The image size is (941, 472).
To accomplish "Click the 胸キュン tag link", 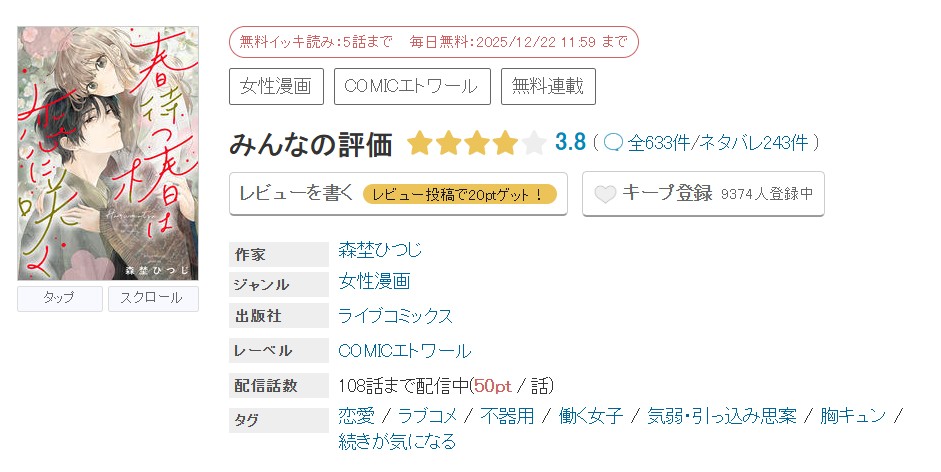I will click(x=852, y=416).
